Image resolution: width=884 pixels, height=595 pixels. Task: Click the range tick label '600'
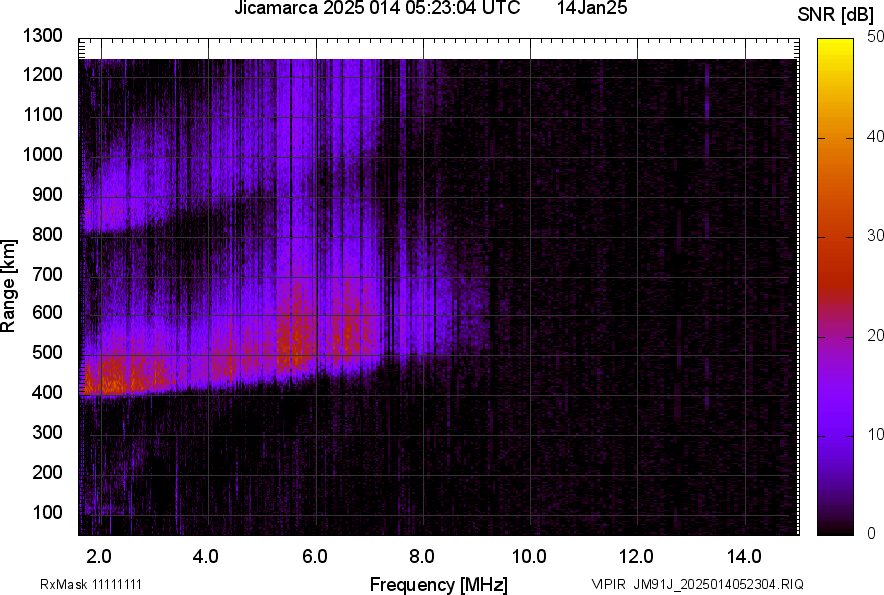[x=48, y=312]
